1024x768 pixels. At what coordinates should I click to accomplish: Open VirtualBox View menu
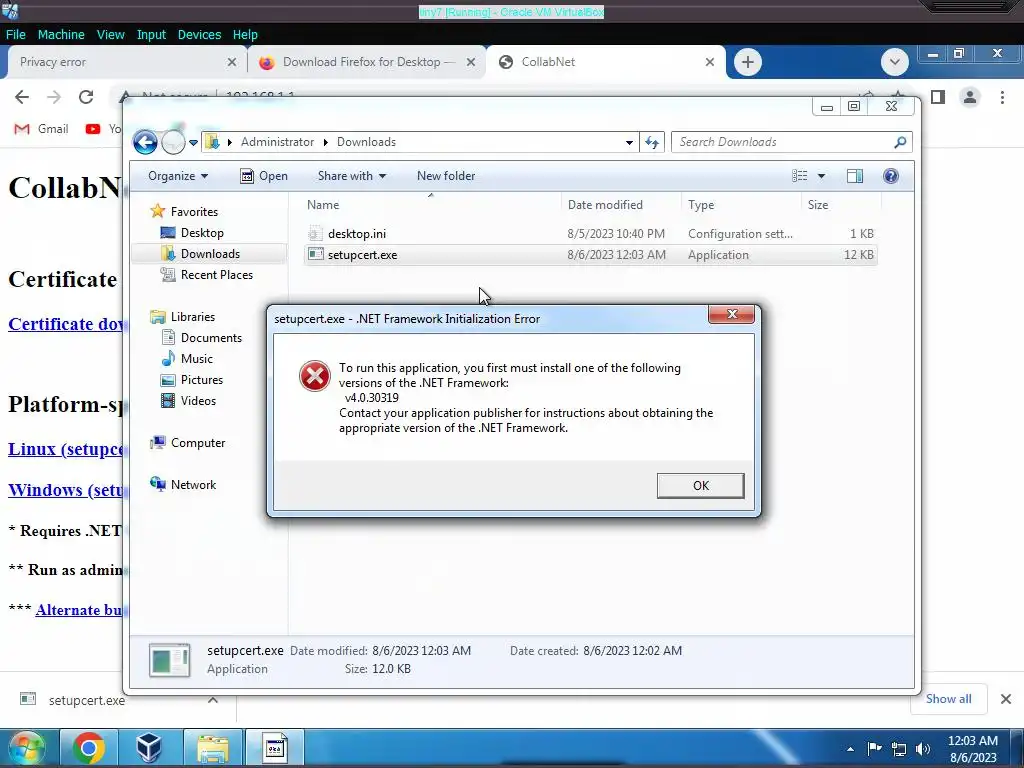pos(110,35)
